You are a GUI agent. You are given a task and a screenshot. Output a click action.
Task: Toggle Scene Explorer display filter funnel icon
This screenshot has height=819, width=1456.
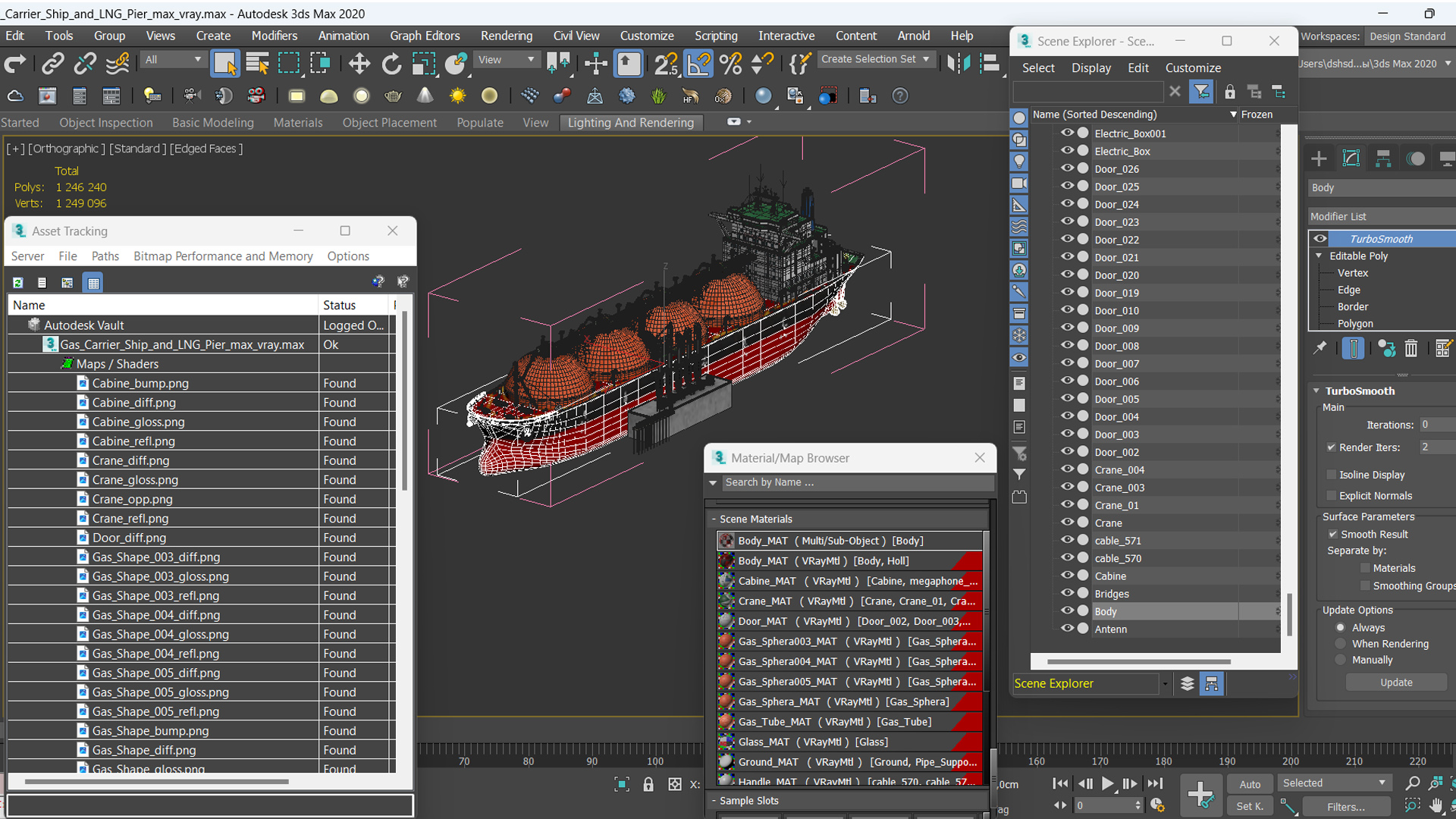(x=1201, y=92)
